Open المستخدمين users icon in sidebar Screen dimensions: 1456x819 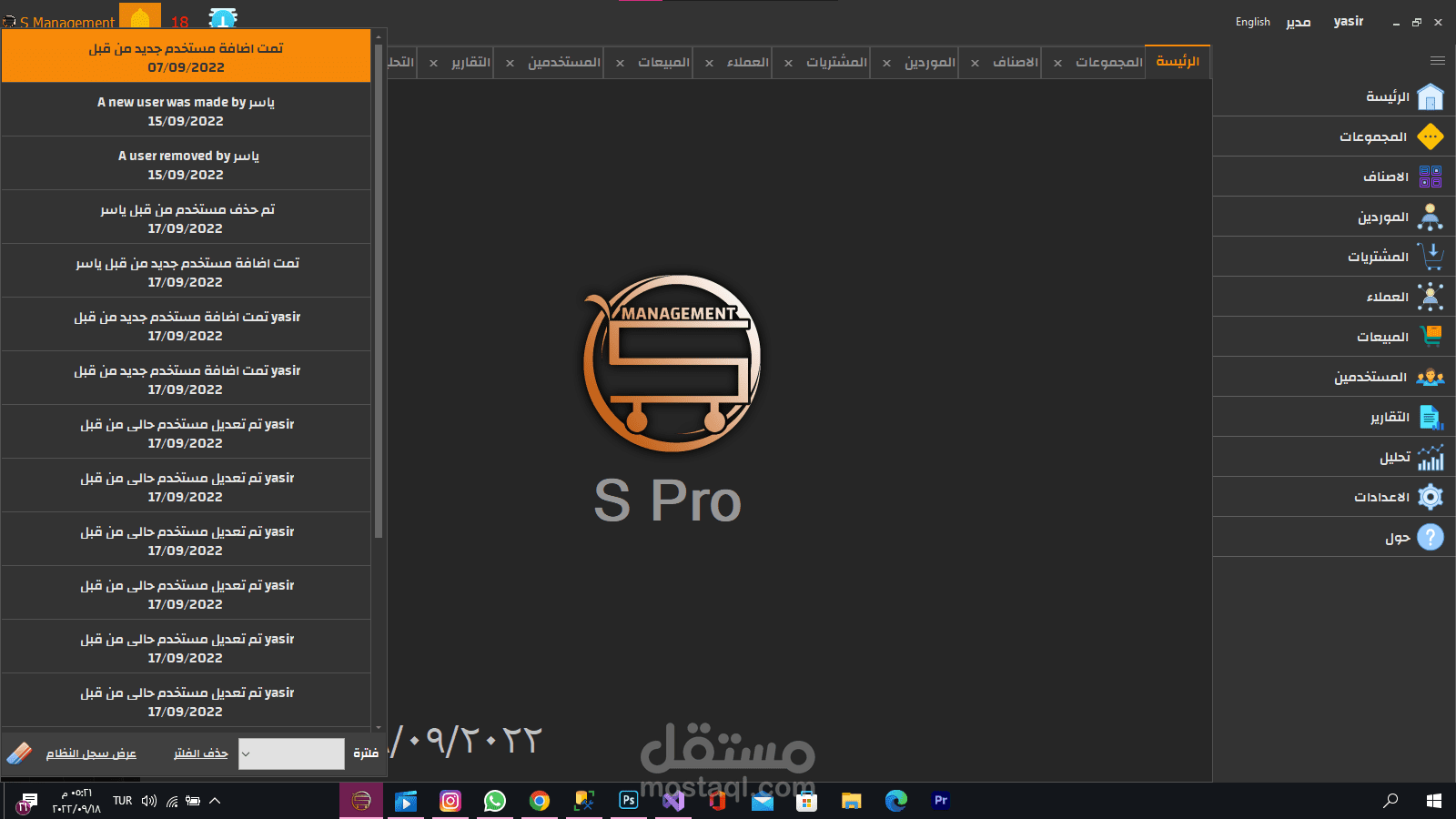pyautogui.click(x=1431, y=377)
